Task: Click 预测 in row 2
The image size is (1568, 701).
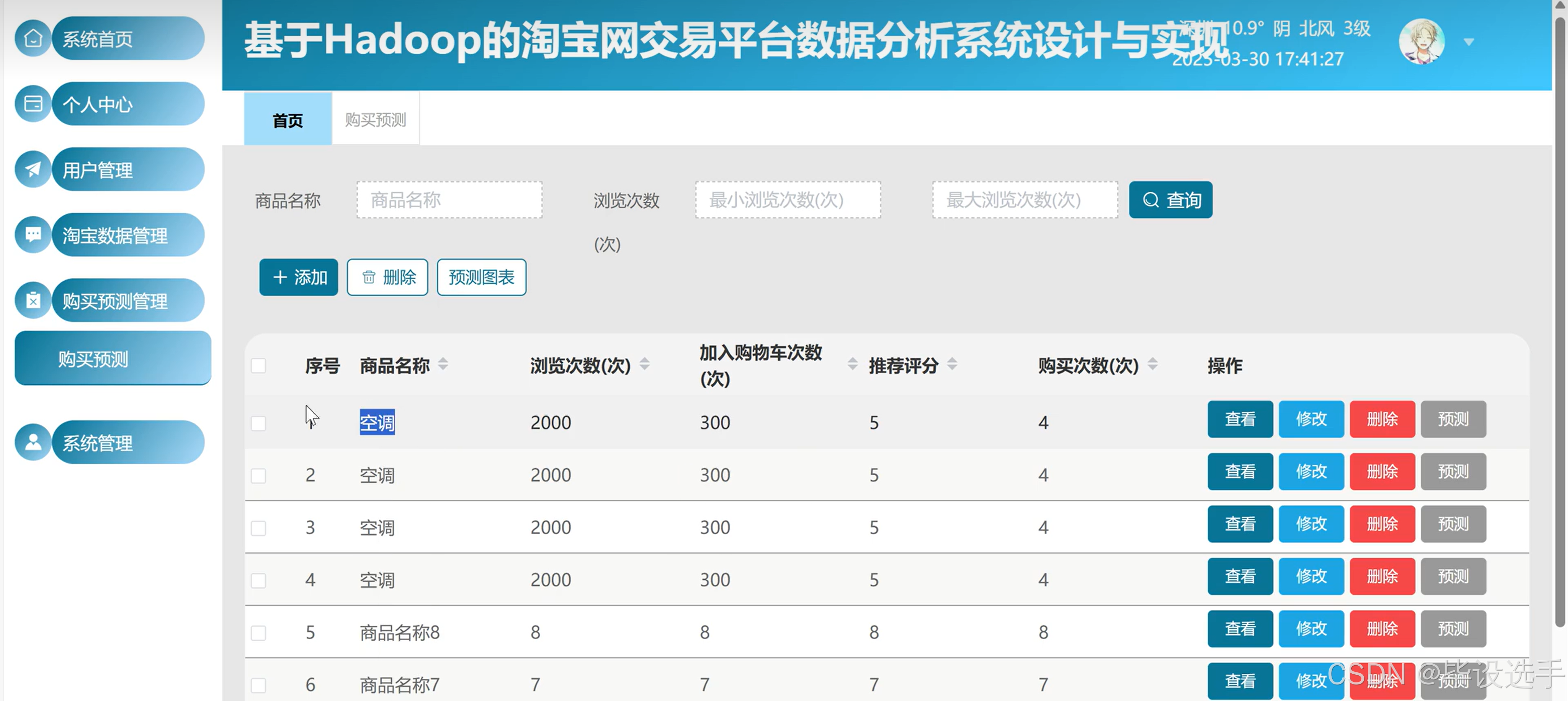Action: point(1453,471)
